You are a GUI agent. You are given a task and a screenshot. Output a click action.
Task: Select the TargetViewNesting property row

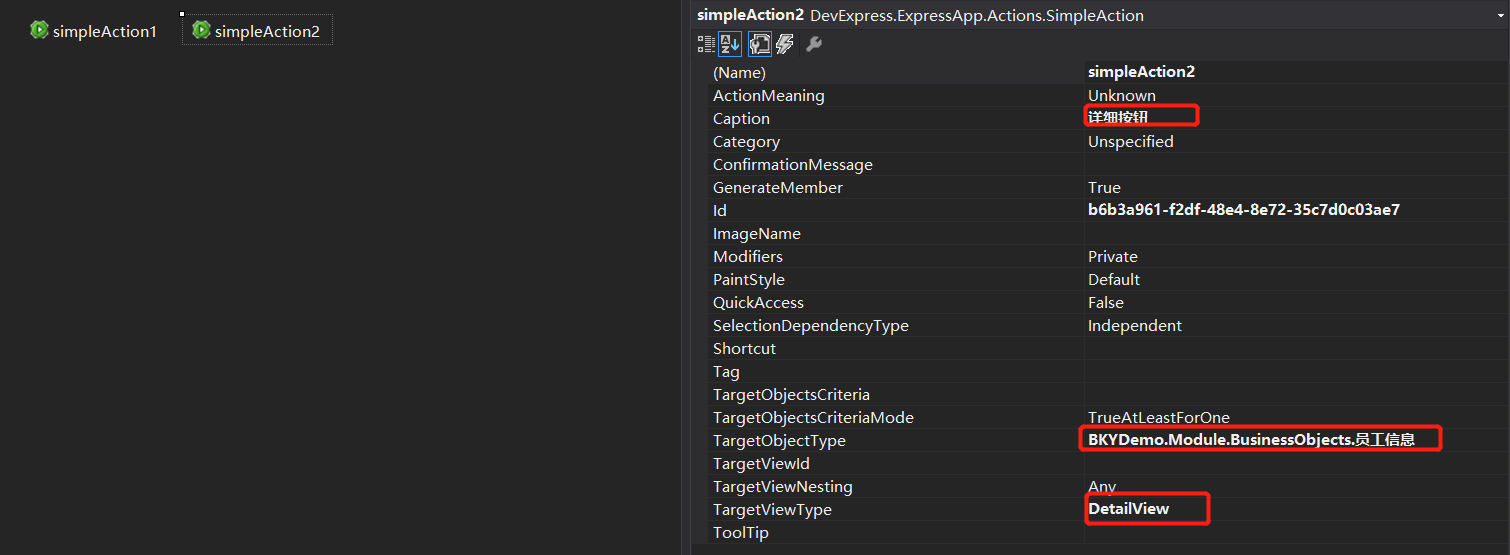click(782, 486)
